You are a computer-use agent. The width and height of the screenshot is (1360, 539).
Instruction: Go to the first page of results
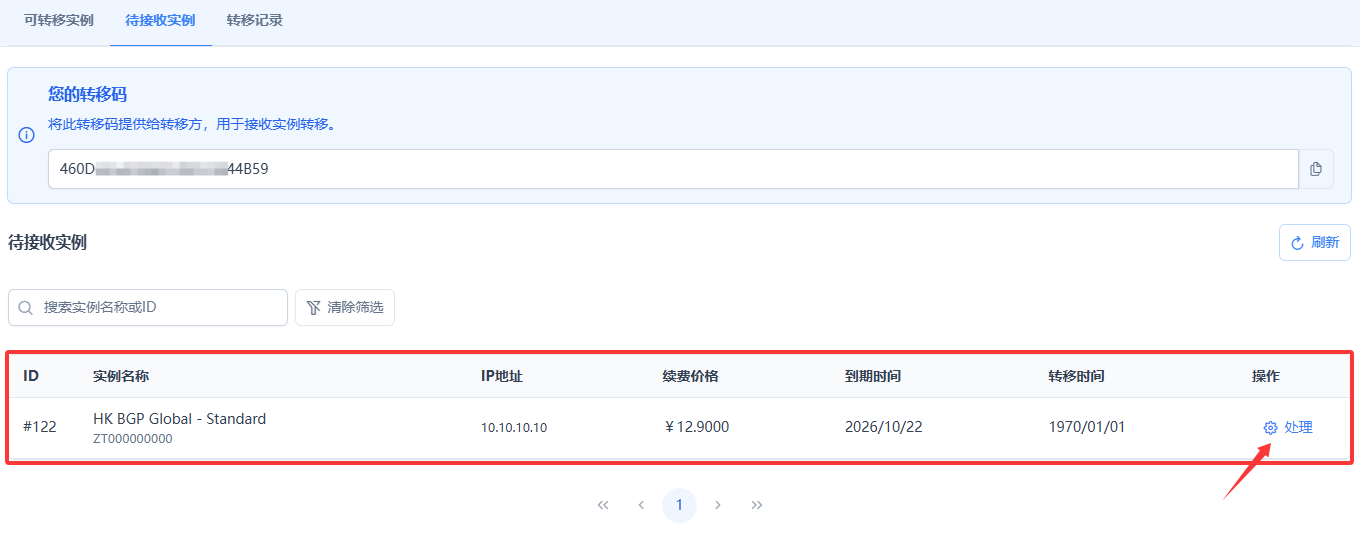click(603, 505)
